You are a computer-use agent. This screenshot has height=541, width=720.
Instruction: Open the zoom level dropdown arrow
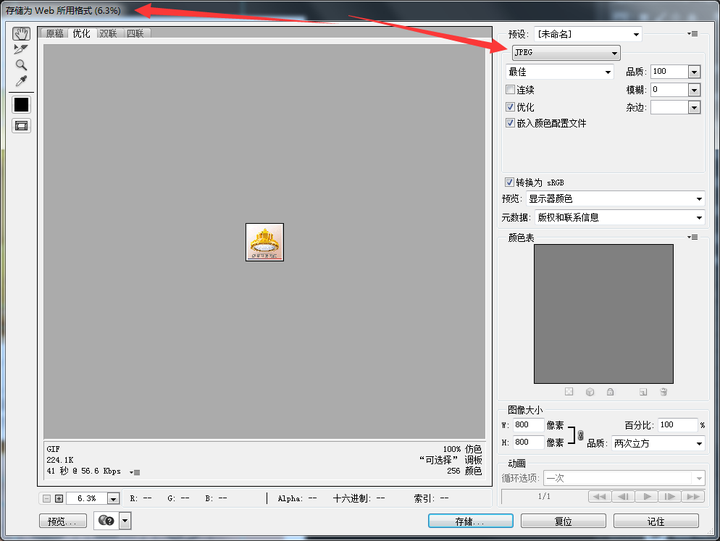click(x=113, y=498)
